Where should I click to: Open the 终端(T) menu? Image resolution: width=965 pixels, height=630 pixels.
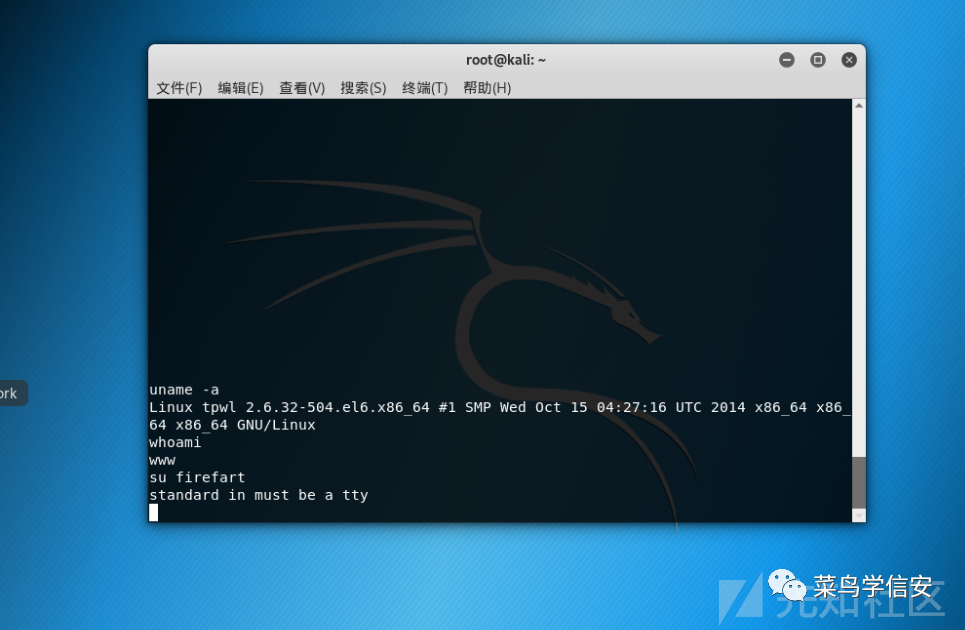coord(425,88)
